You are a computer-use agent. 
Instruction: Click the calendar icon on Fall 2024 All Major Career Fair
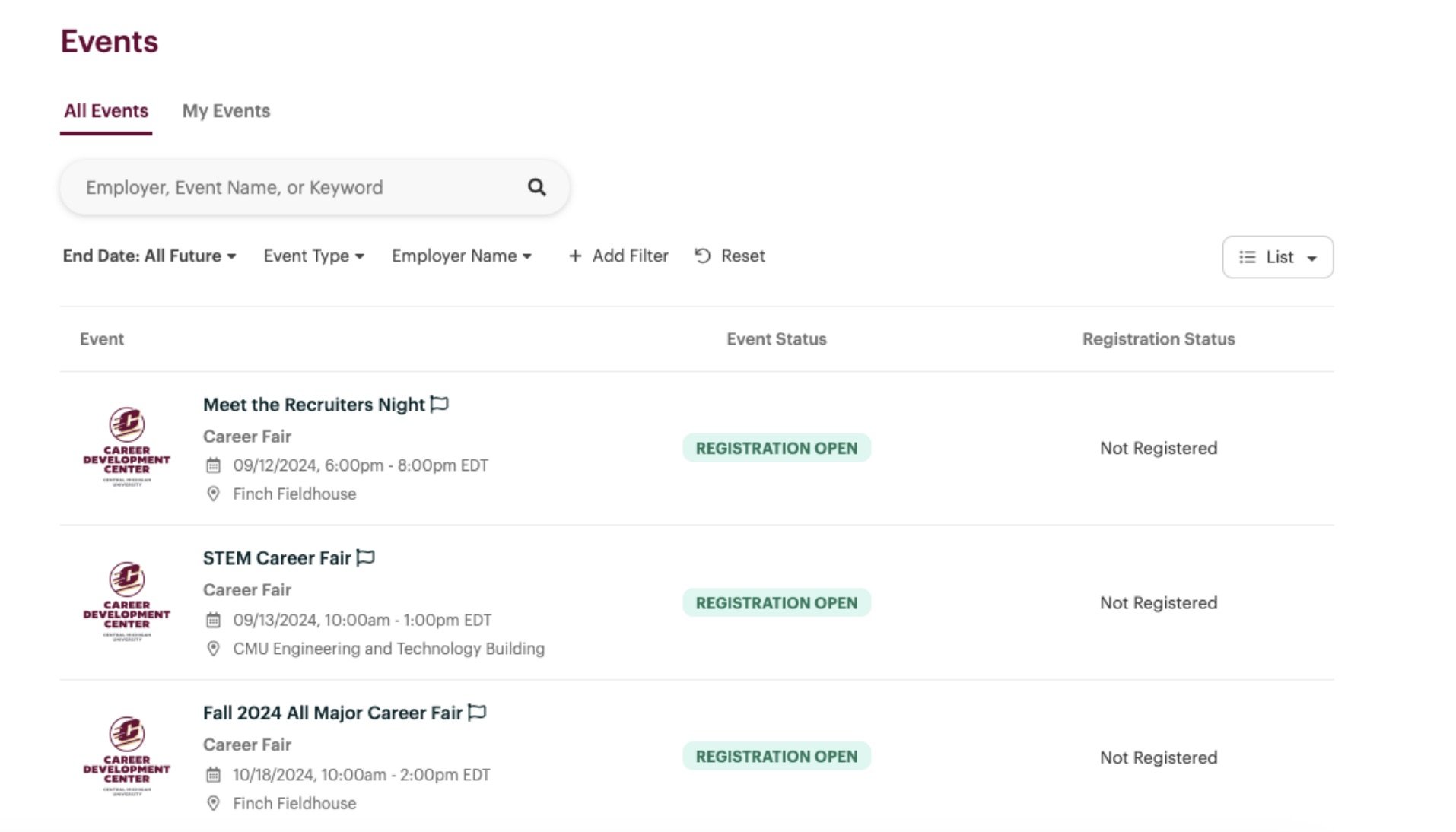pos(213,774)
